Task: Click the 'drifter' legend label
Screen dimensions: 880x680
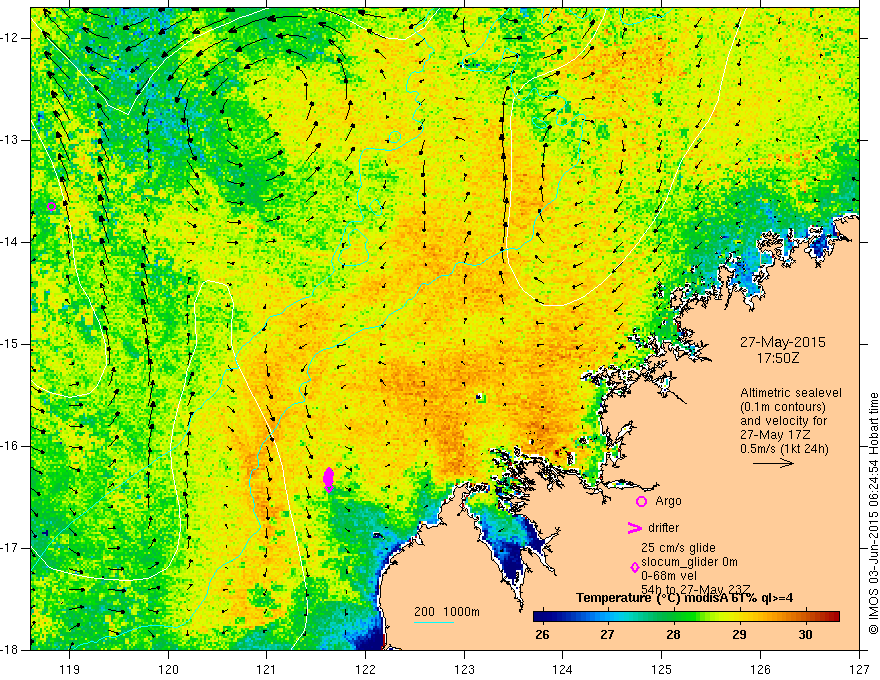Action: tap(663, 528)
